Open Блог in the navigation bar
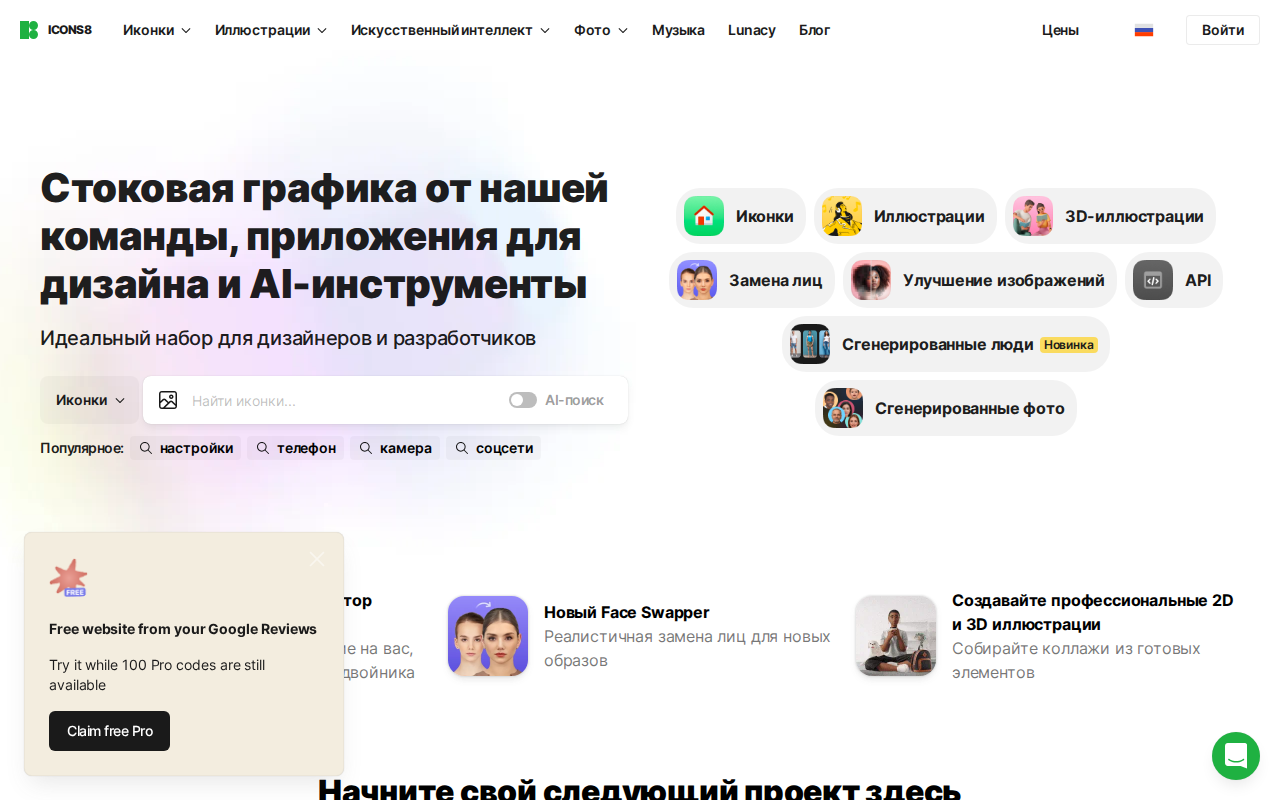This screenshot has width=1280, height=800. click(814, 30)
